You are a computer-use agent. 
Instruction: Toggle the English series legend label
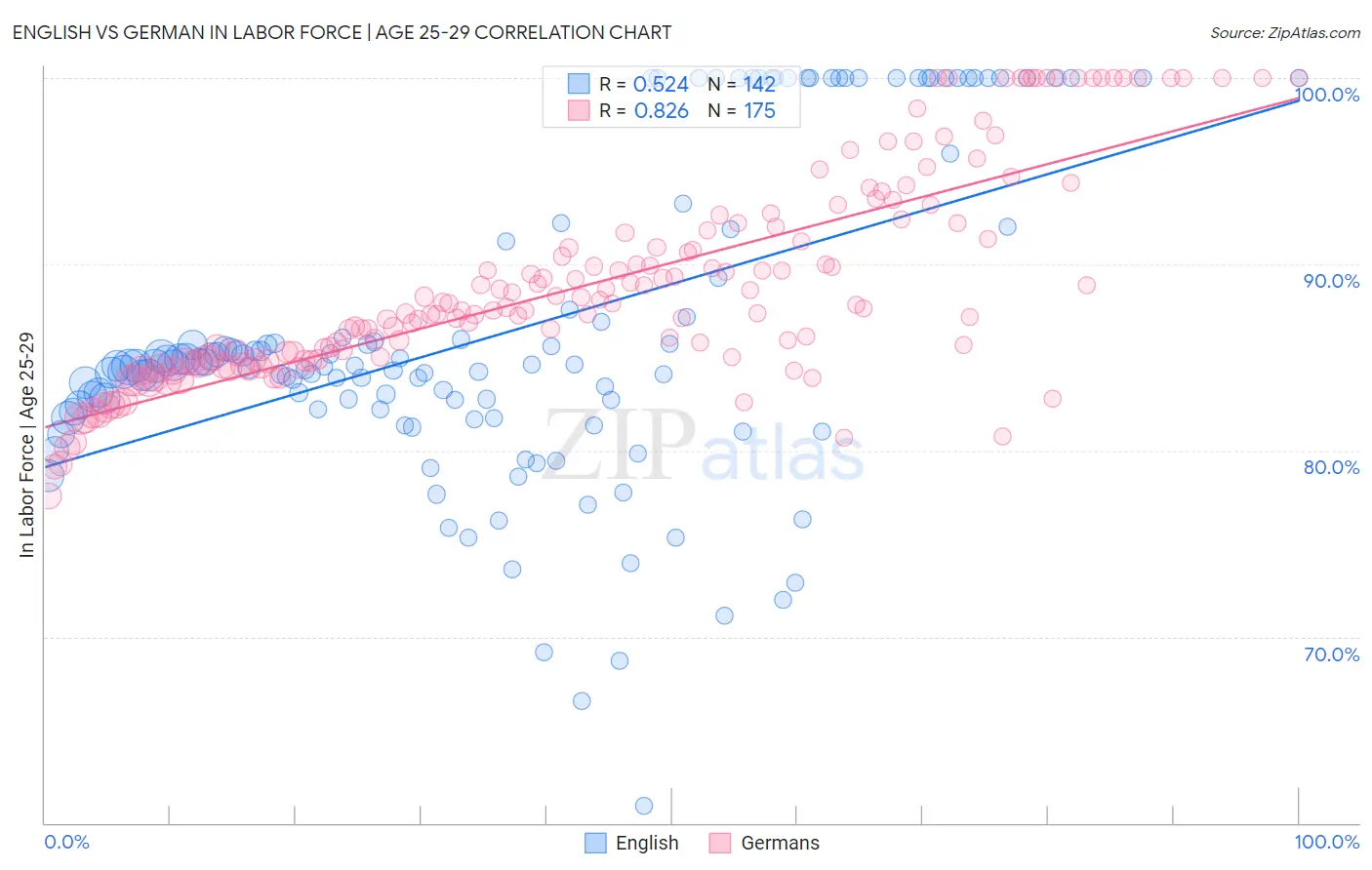point(647,843)
